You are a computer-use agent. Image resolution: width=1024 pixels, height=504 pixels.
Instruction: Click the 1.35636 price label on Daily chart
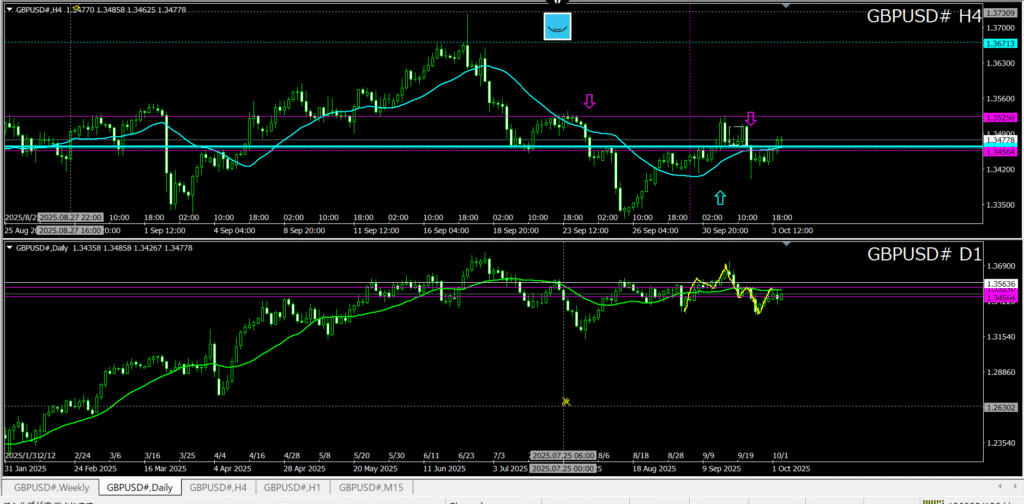[999, 285]
